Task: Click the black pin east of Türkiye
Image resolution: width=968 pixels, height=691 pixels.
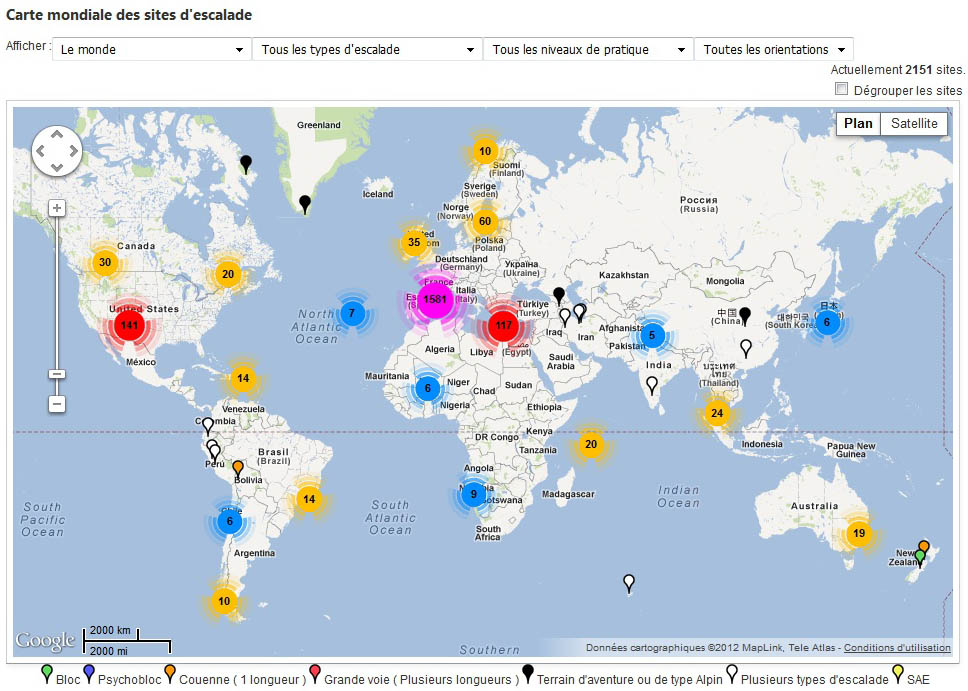Action: click(559, 296)
